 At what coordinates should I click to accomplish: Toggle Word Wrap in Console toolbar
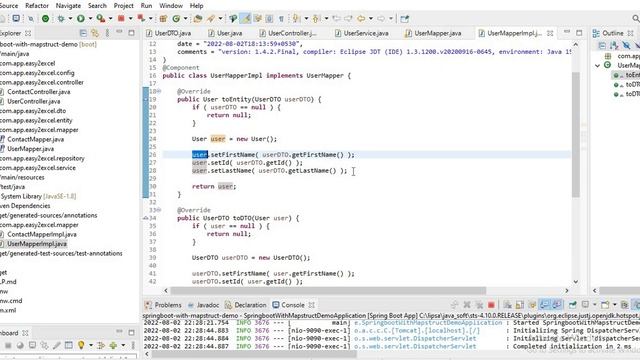(532, 305)
